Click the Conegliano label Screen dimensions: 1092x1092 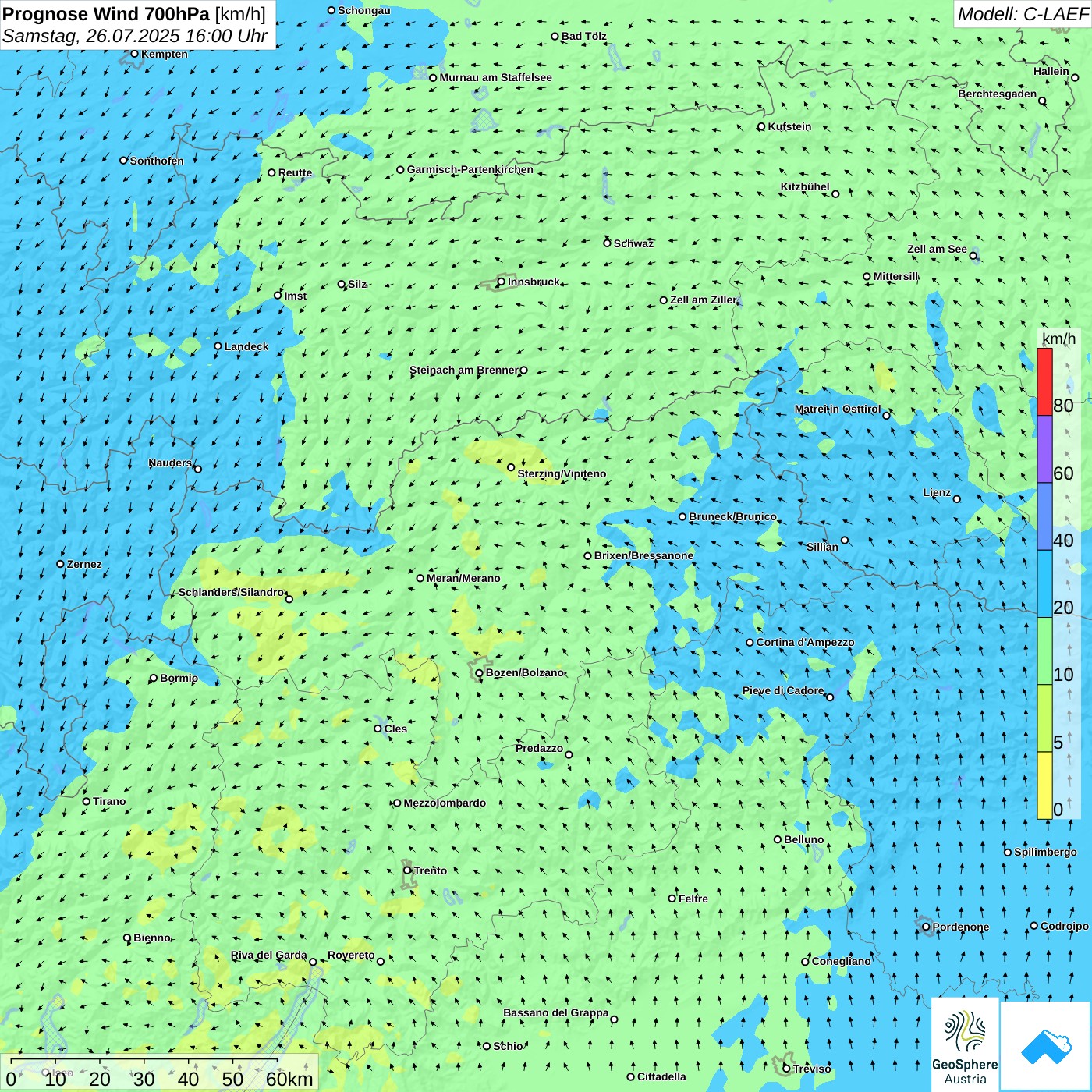(x=842, y=961)
